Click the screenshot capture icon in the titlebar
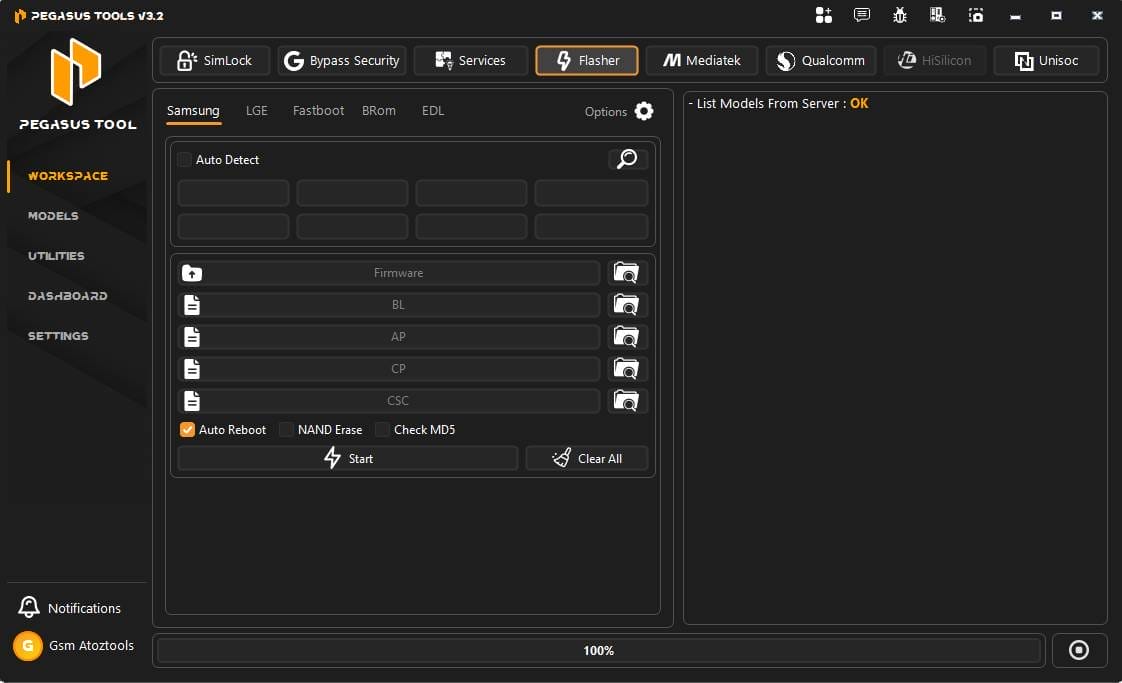This screenshot has width=1122, height=683. pyautogui.click(x=976, y=15)
